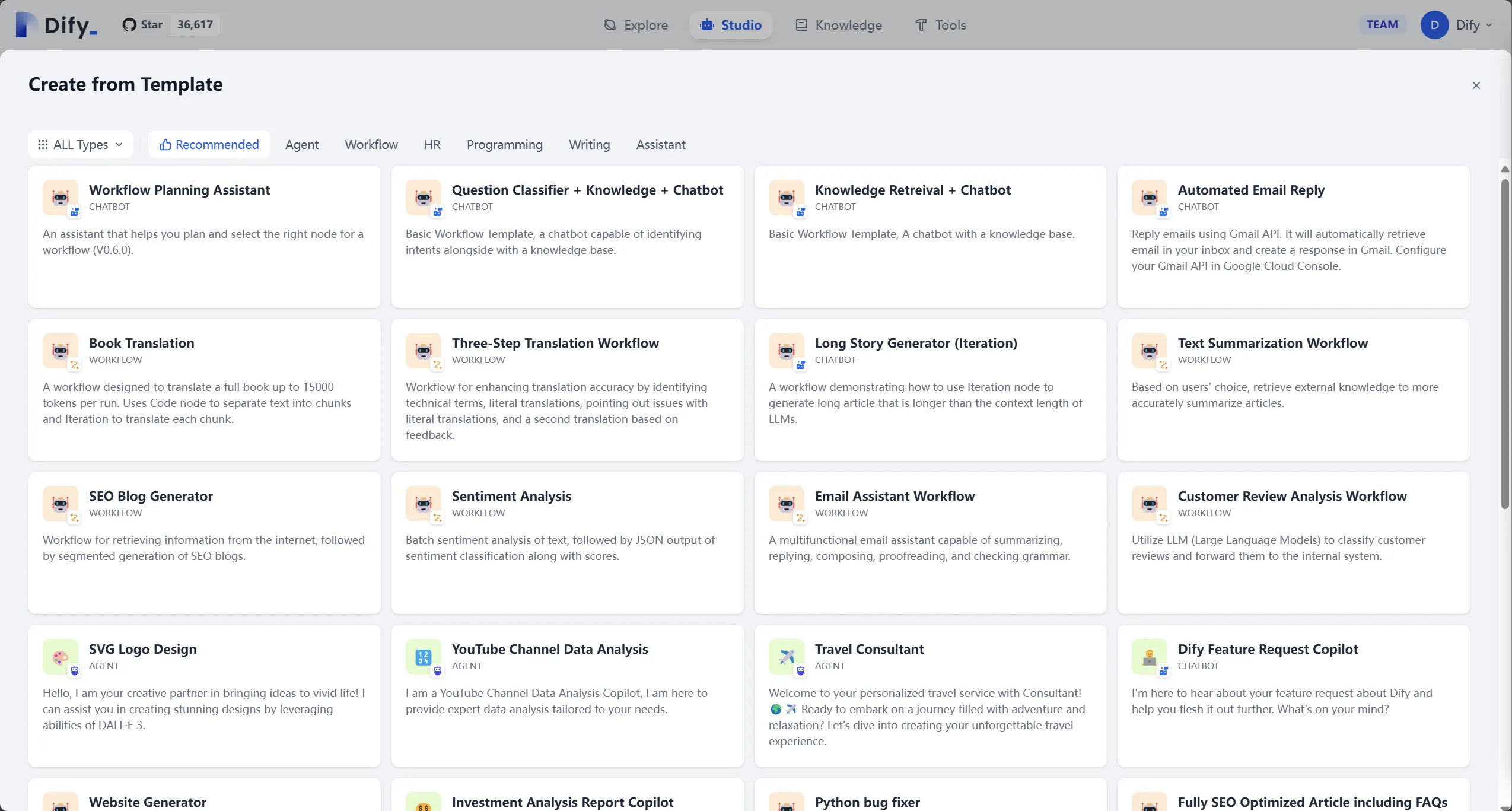Open the Sentiment Analysis template card
This screenshot has width=1512, height=811.
coord(567,542)
